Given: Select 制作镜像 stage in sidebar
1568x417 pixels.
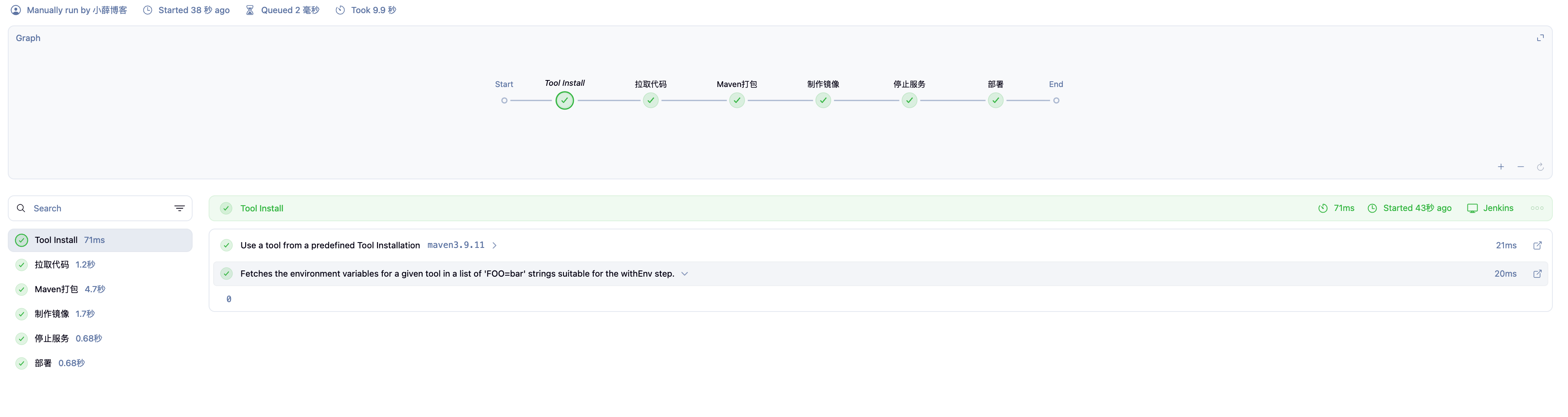Looking at the screenshot, I should coord(100,314).
